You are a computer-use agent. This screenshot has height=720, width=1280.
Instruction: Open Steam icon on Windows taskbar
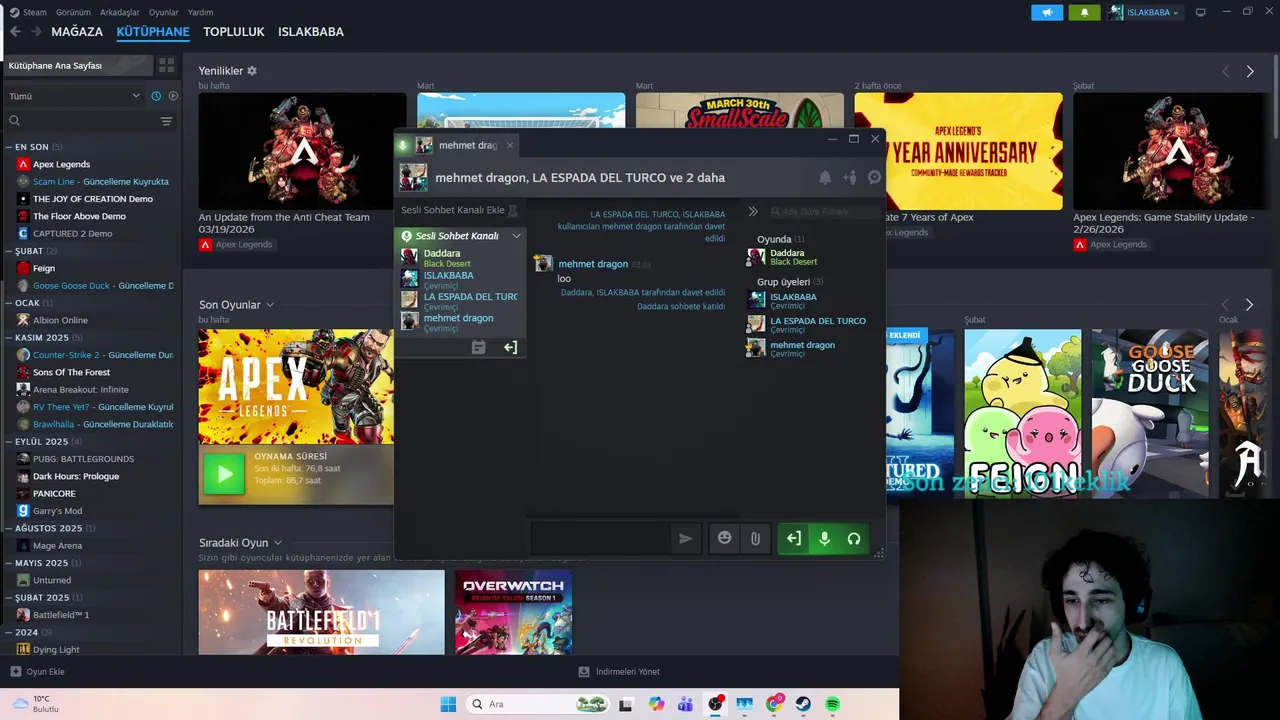pyautogui.click(x=803, y=704)
